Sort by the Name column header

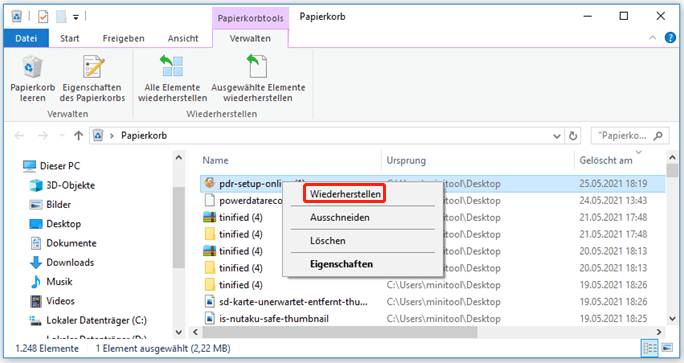pyautogui.click(x=215, y=161)
